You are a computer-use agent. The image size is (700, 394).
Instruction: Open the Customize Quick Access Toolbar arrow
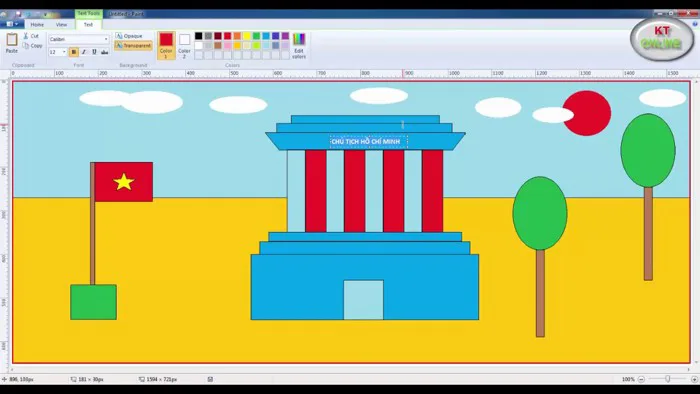point(45,14)
